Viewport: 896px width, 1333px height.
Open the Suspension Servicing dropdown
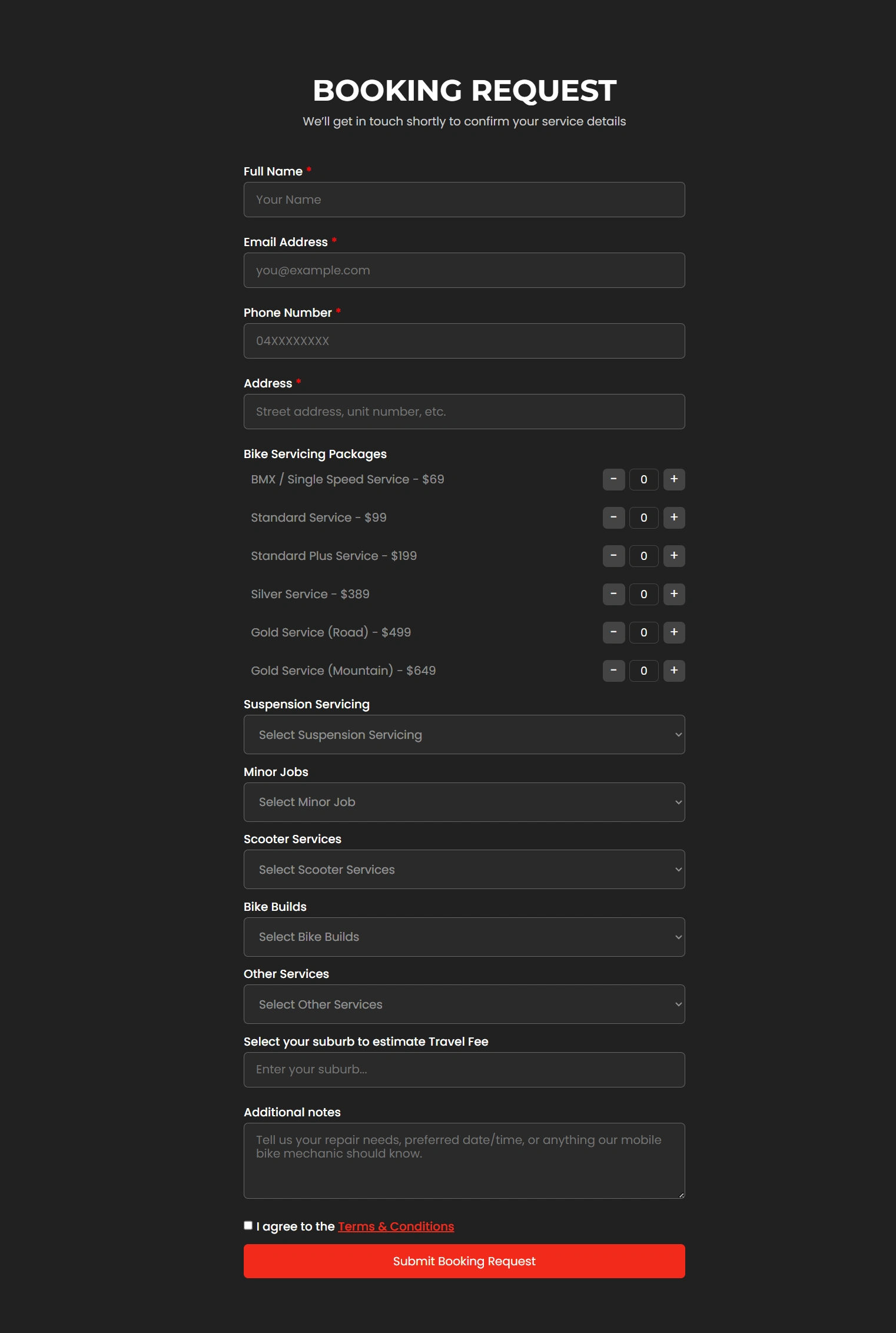point(464,735)
